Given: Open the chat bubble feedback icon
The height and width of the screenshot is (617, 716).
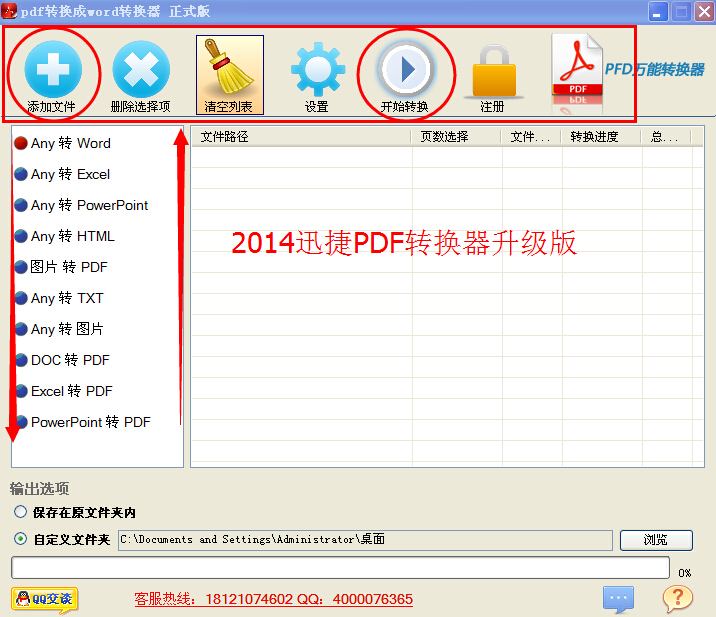Looking at the screenshot, I should [x=618, y=599].
